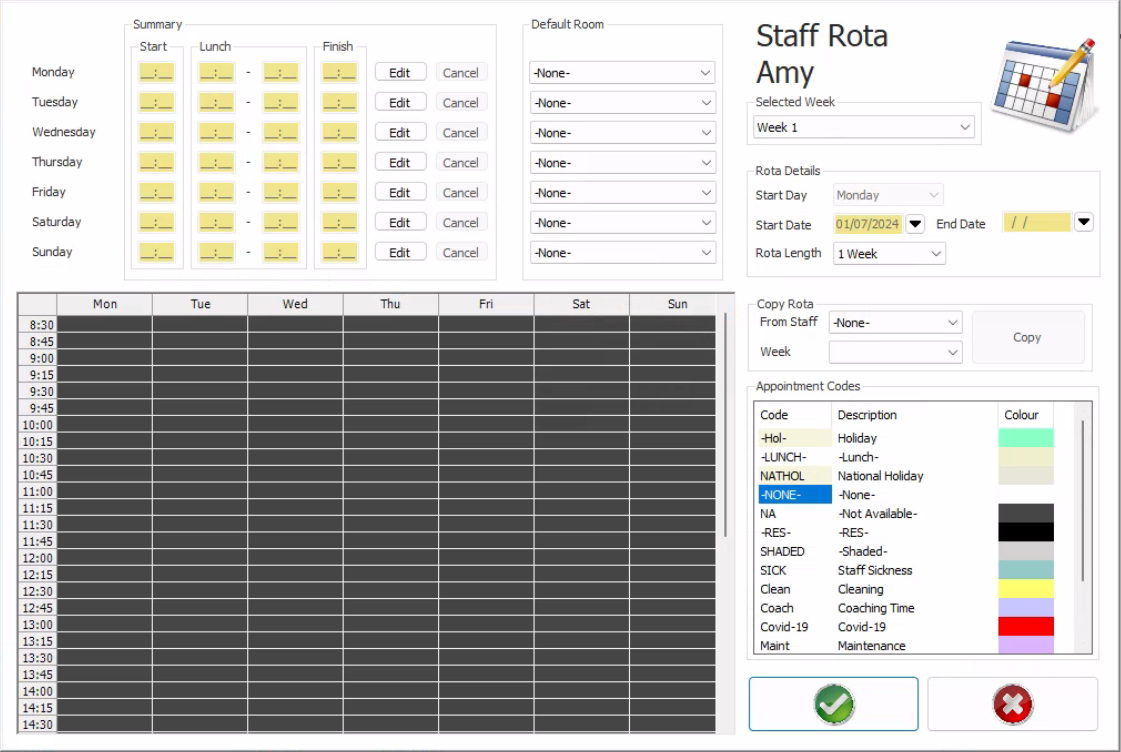The height and width of the screenshot is (752, 1121).
Task: Pick the Not Available dark colour swatch
Action: coord(1026,513)
